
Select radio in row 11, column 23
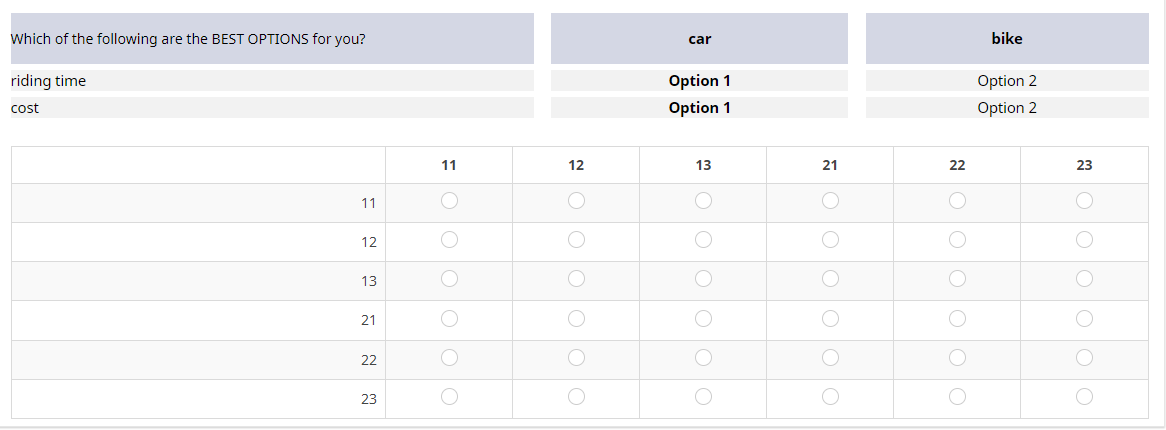coord(1084,201)
